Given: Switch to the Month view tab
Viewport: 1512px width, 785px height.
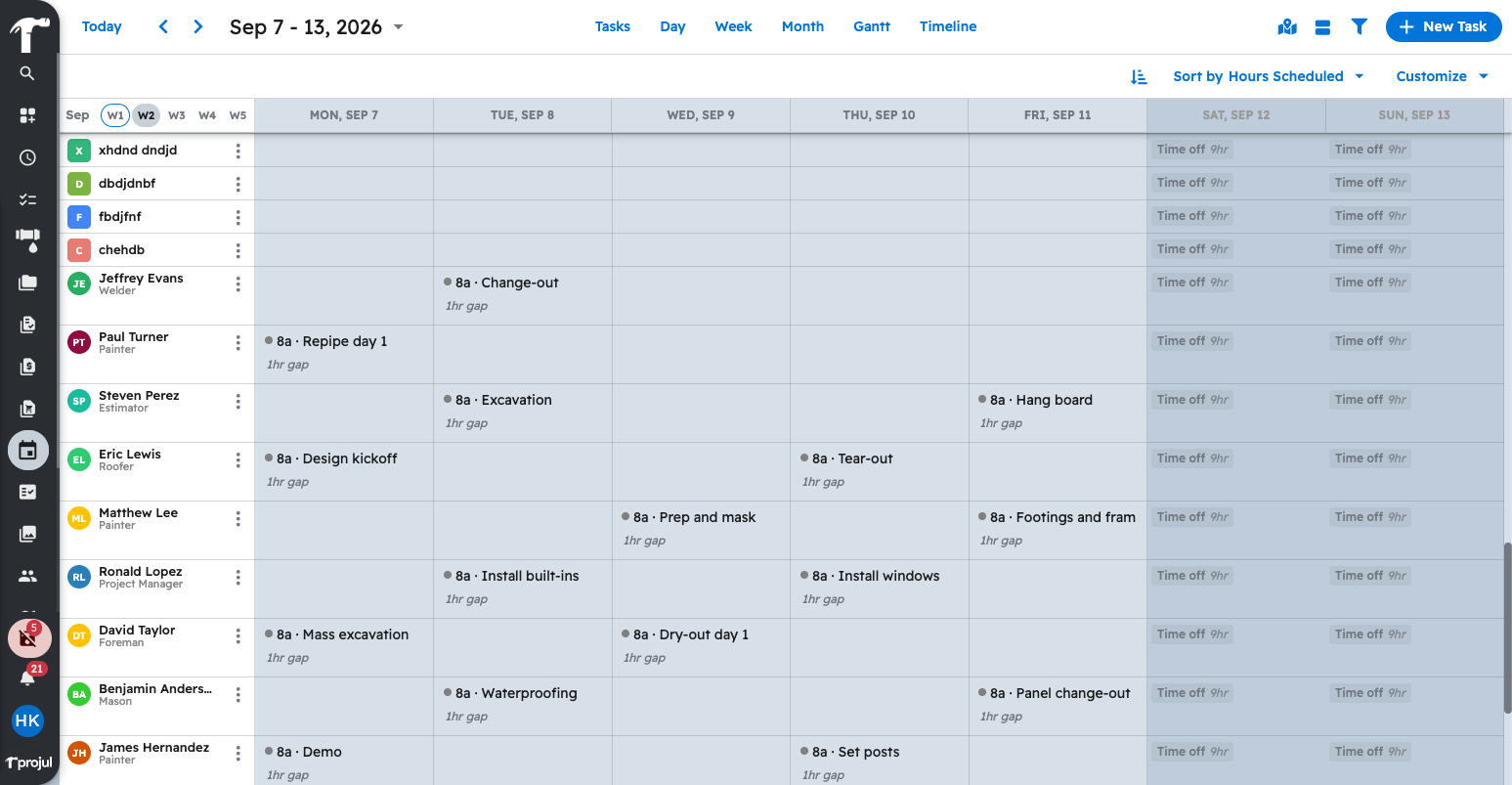Looking at the screenshot, I should point(802,26).
